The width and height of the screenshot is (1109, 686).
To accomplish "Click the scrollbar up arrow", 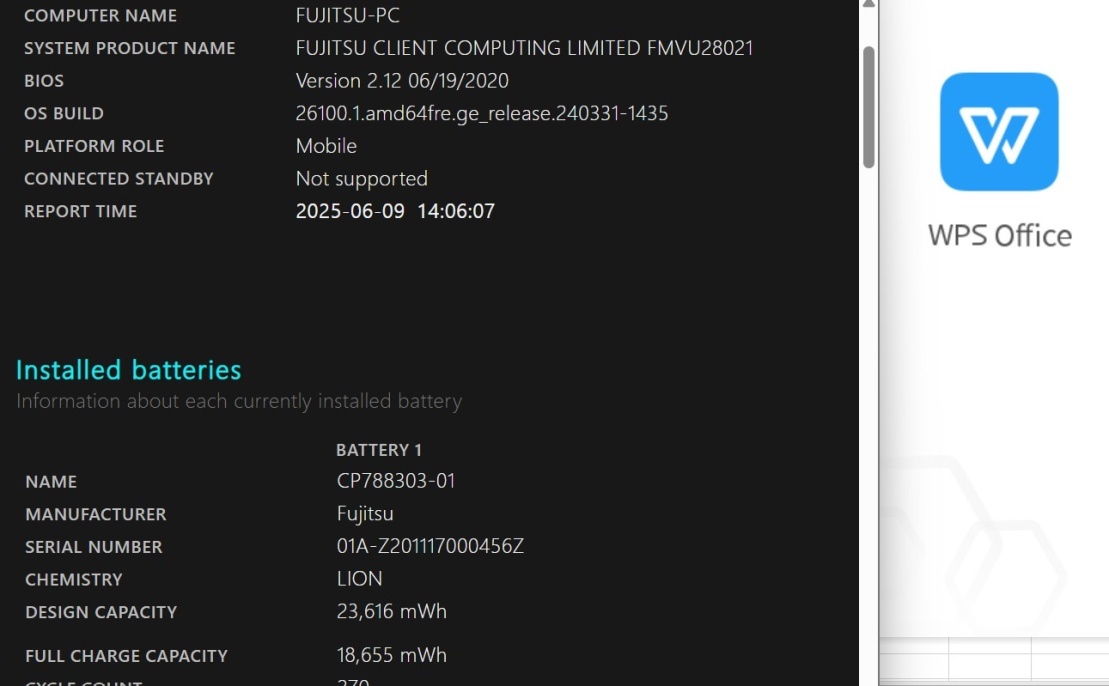I will [x=869, y=4].
